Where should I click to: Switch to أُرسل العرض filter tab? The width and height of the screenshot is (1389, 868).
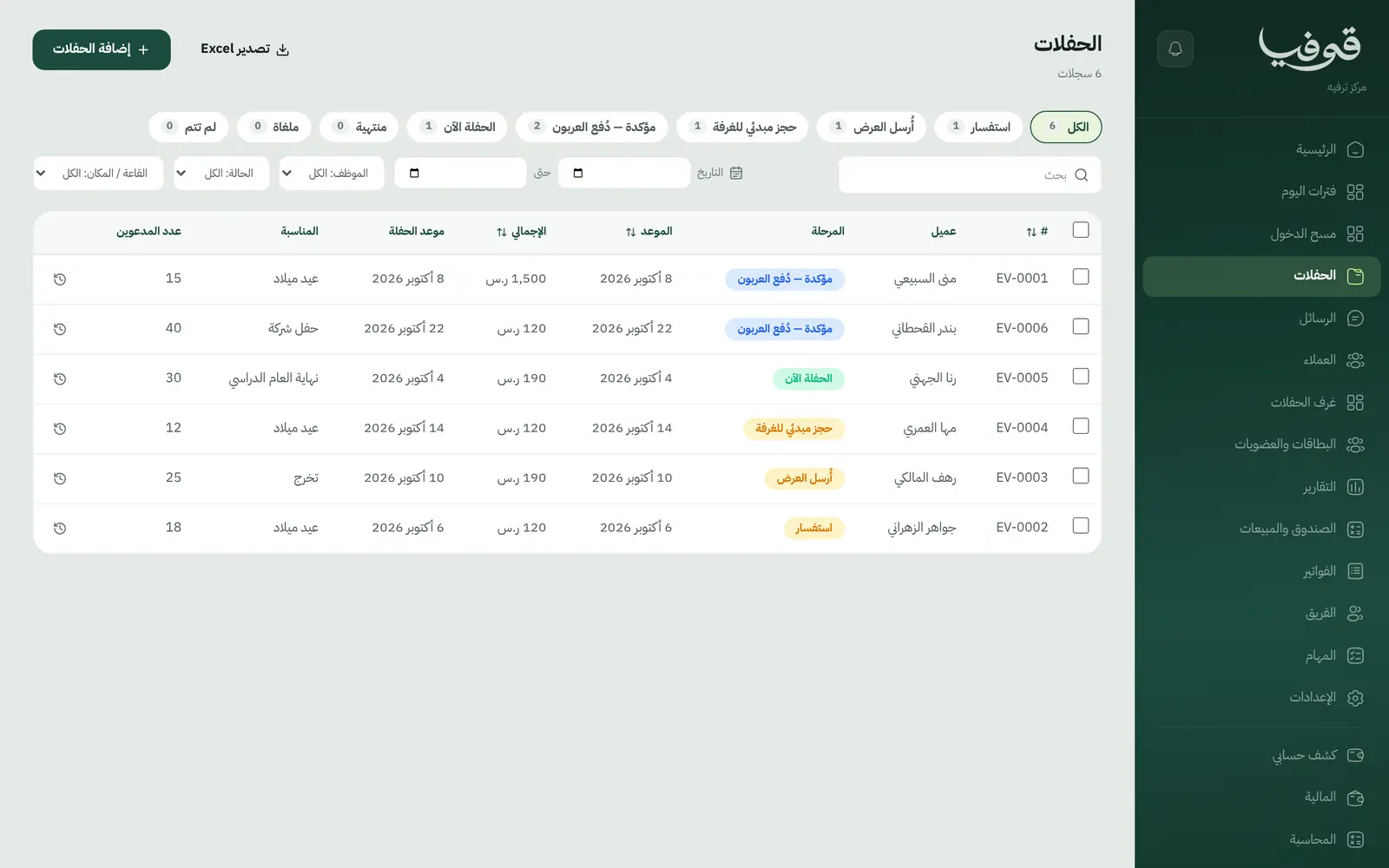[872, 127]
